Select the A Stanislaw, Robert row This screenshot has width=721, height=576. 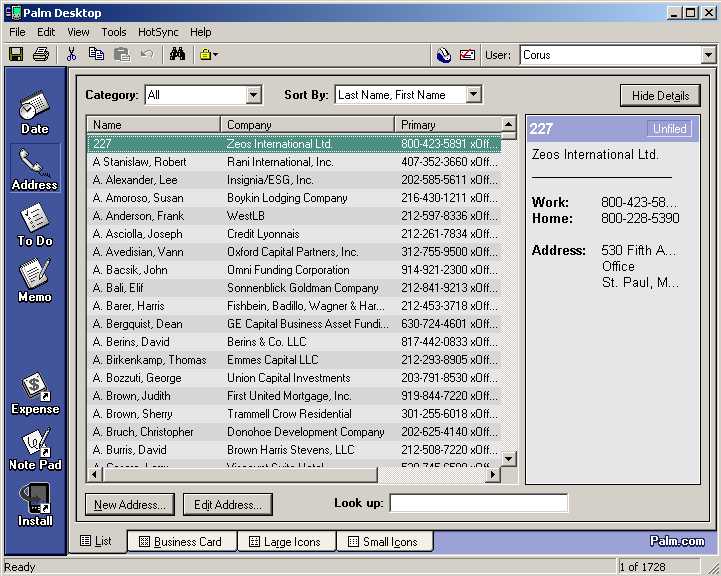click(x=294, y=162)
